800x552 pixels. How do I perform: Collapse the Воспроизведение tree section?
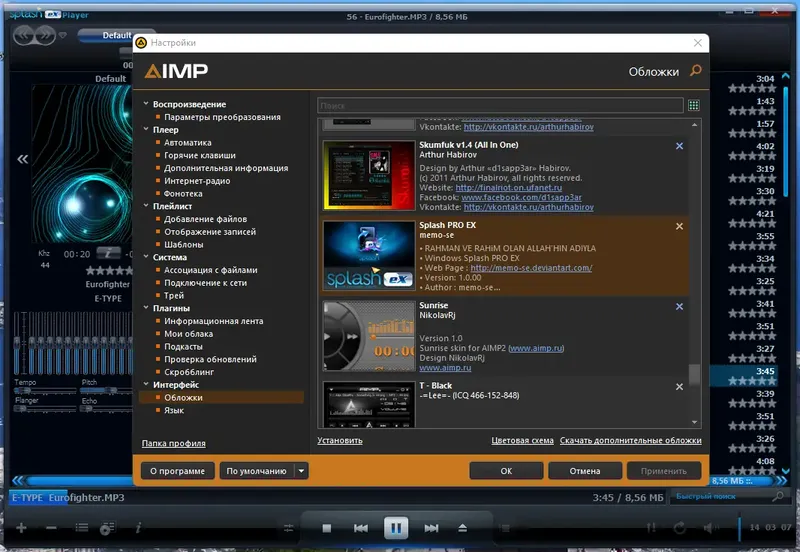[146, 104]
